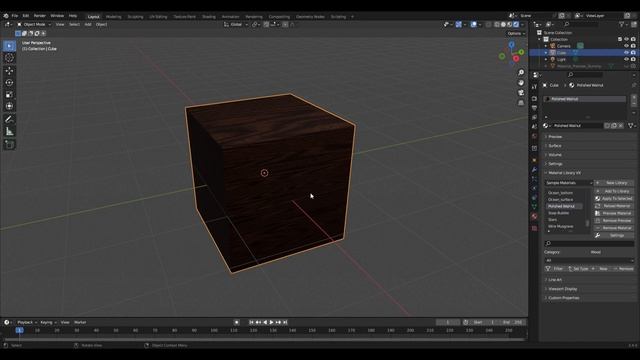Screen dimensions: 640x360
Task: Exclude Collection from view layer checkbox
Action: pyautogui.click(x=620, y=39)
